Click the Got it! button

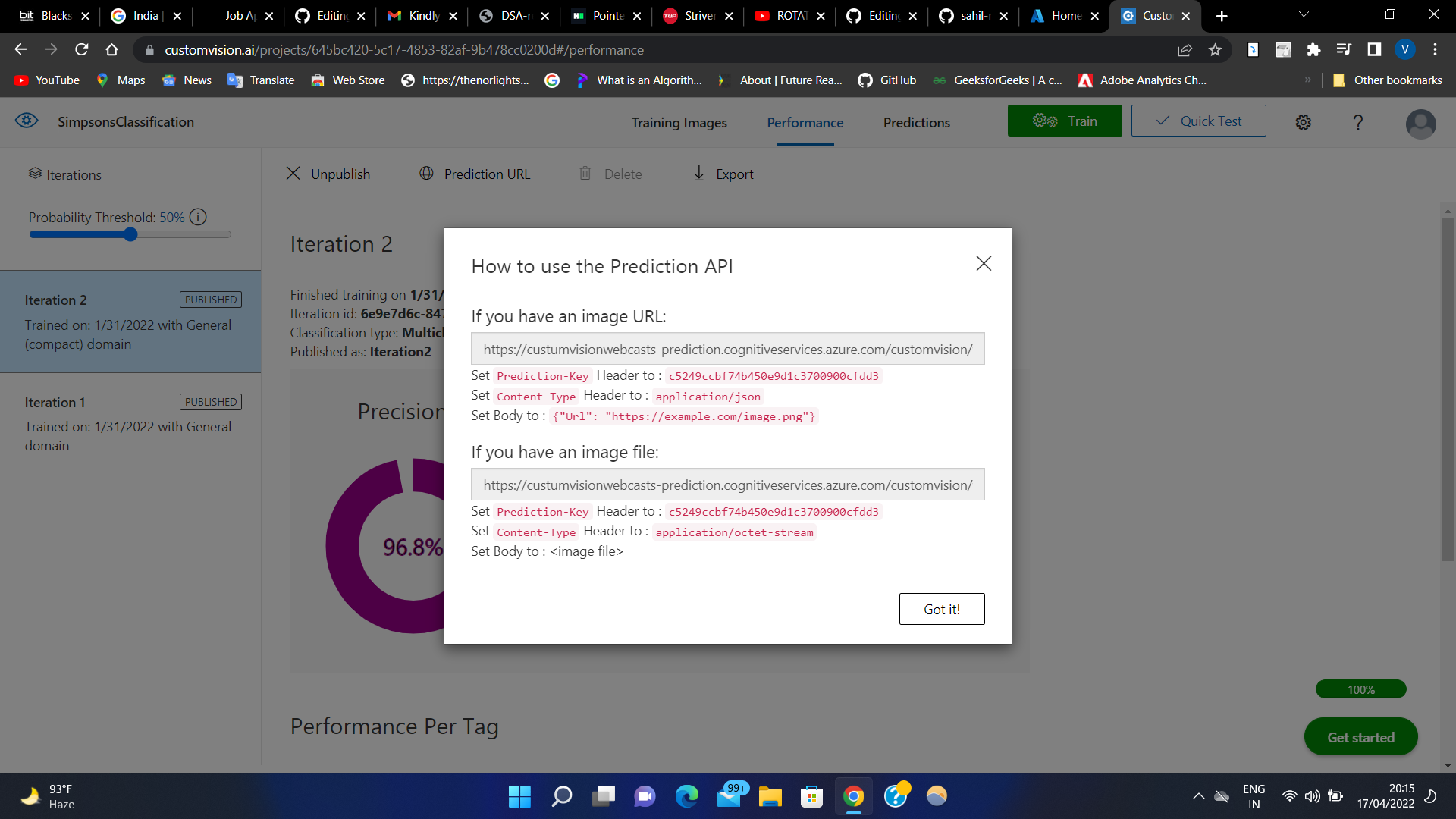(941, 609)
